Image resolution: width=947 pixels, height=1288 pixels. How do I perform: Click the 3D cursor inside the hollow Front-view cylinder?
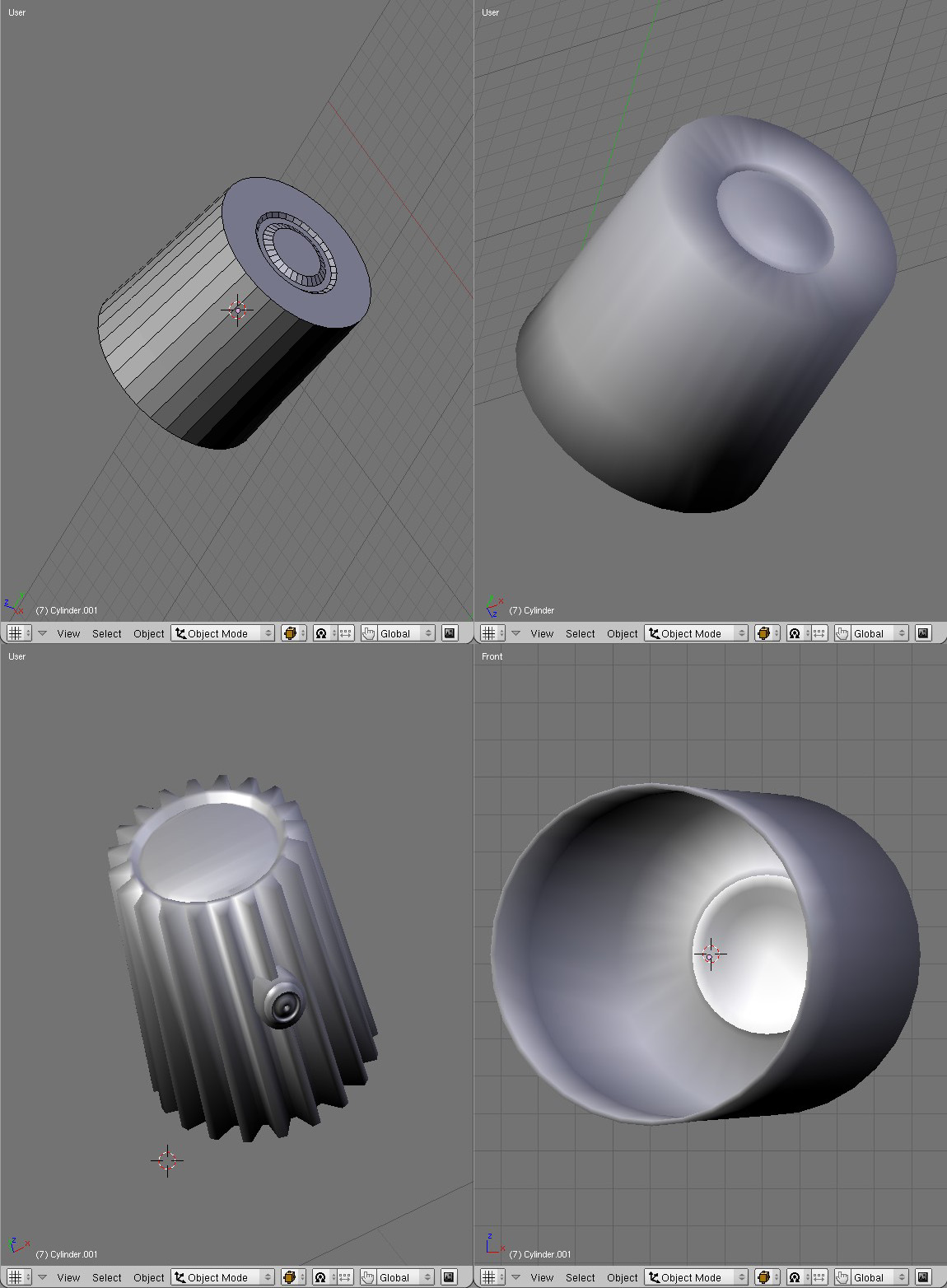[711, 954]
